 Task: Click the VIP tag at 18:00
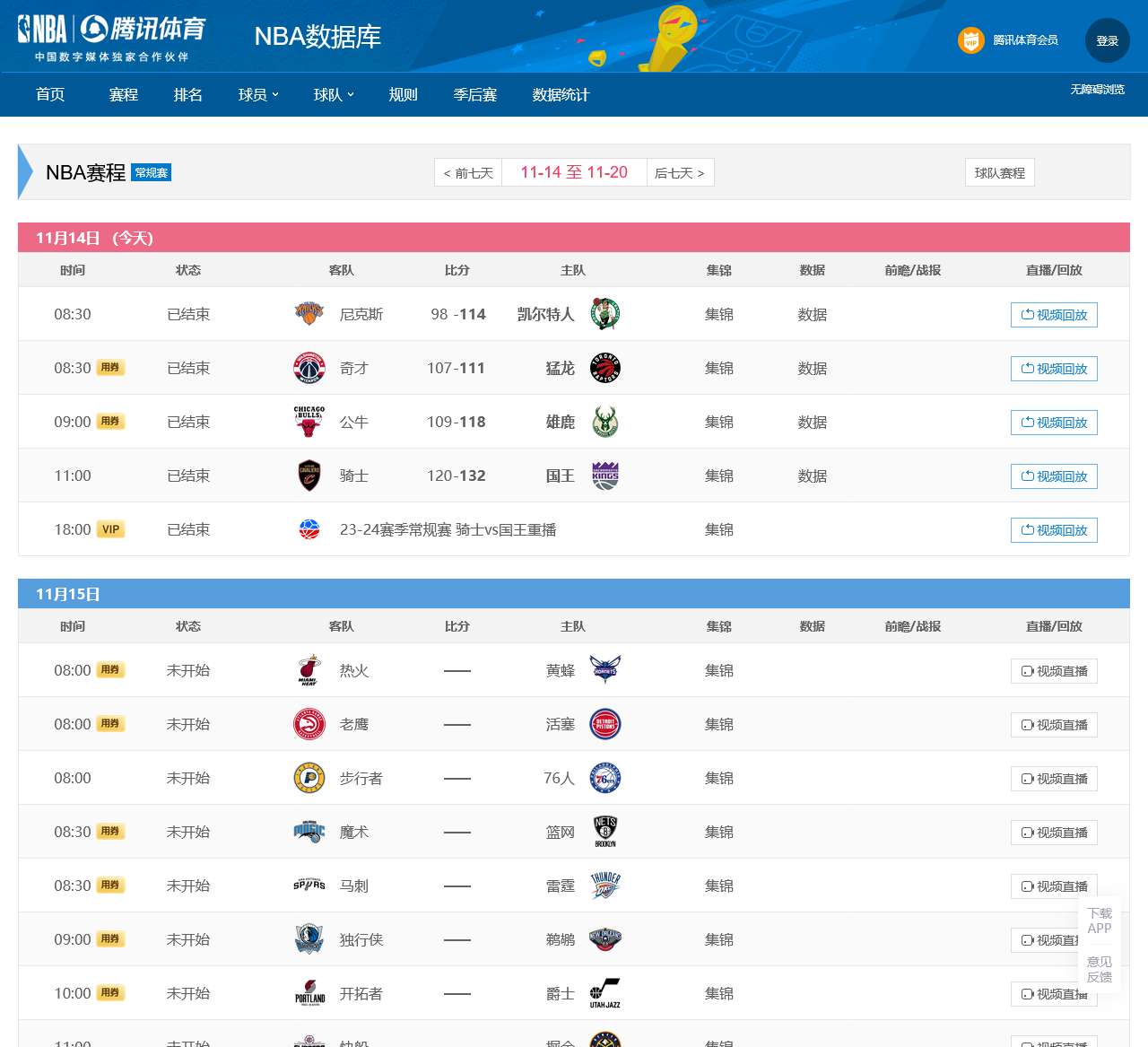(x=110, y=529)
